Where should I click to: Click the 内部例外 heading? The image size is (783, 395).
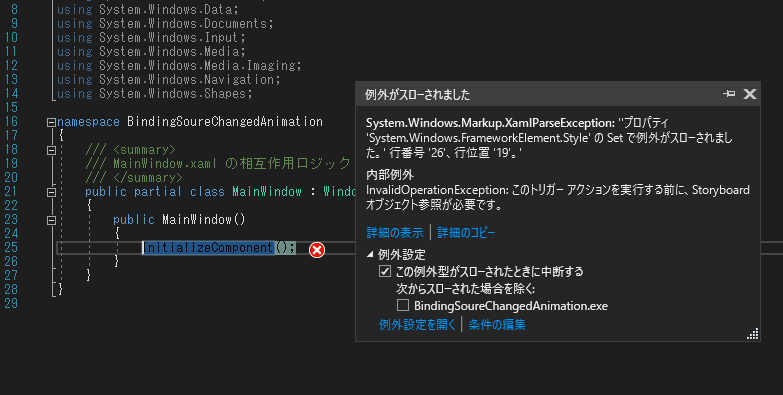pos(390,175)
